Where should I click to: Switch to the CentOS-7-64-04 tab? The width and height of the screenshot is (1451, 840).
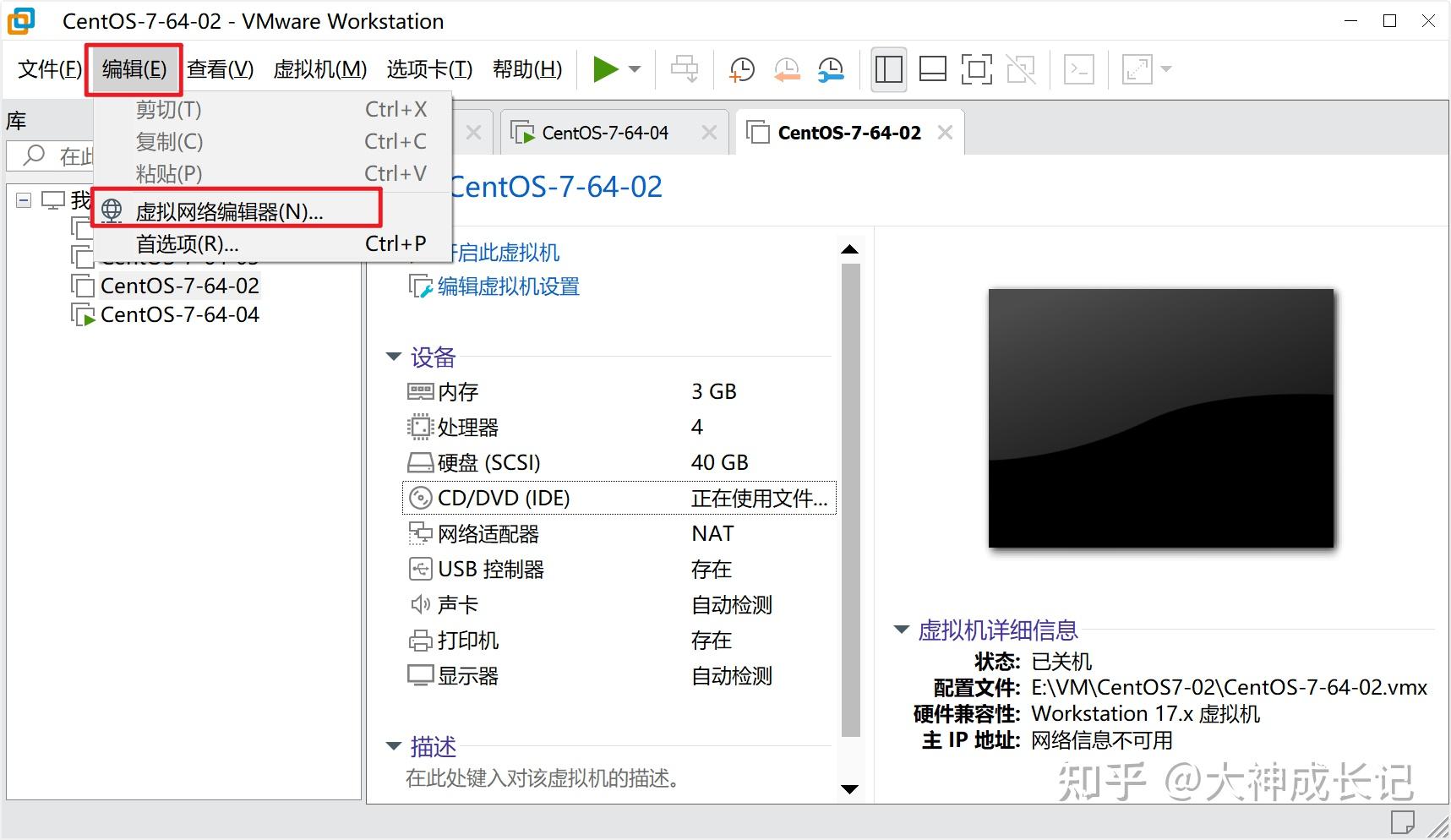[605, 132]
